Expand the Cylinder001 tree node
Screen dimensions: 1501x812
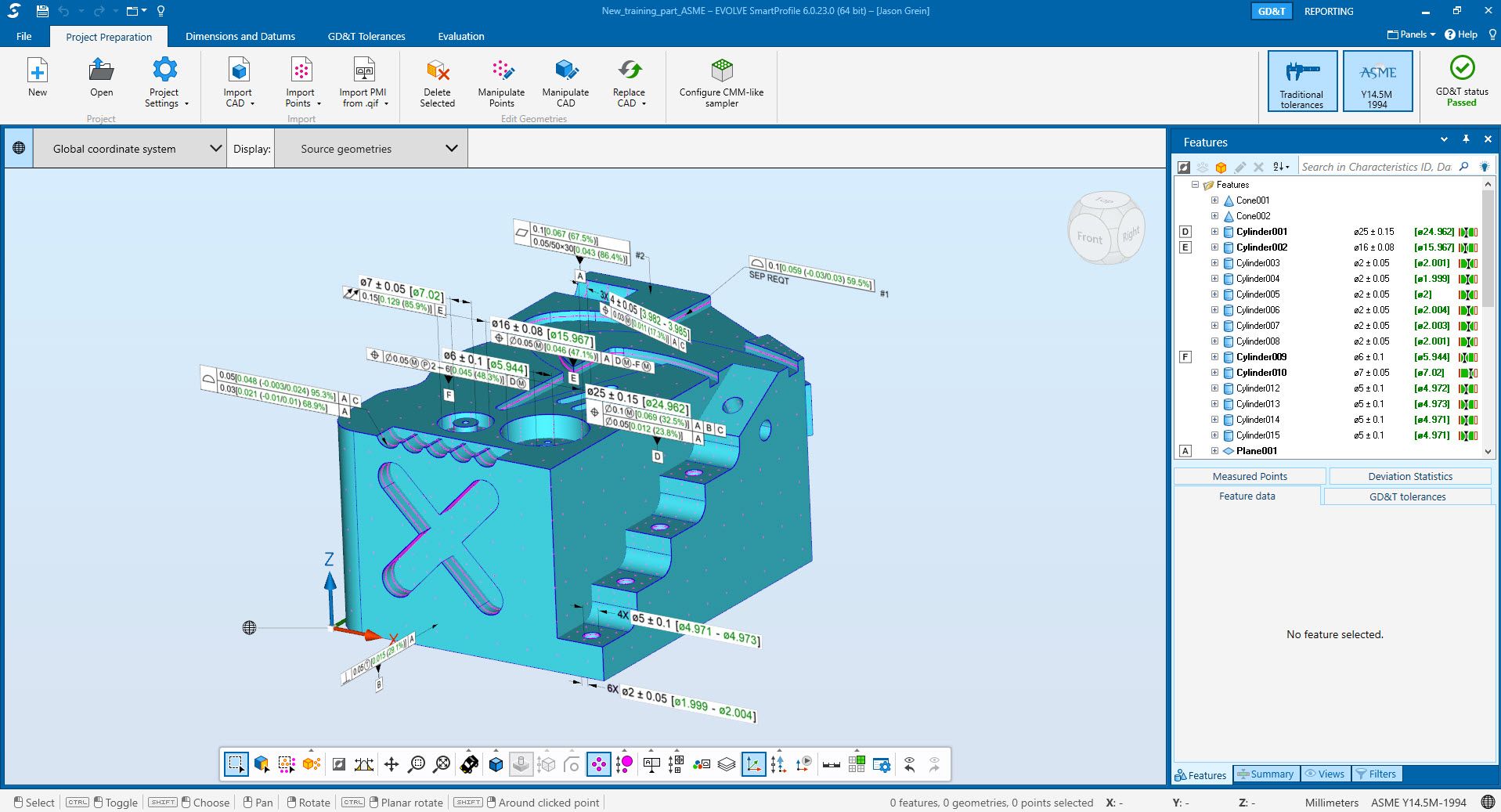pos(1214,232)
